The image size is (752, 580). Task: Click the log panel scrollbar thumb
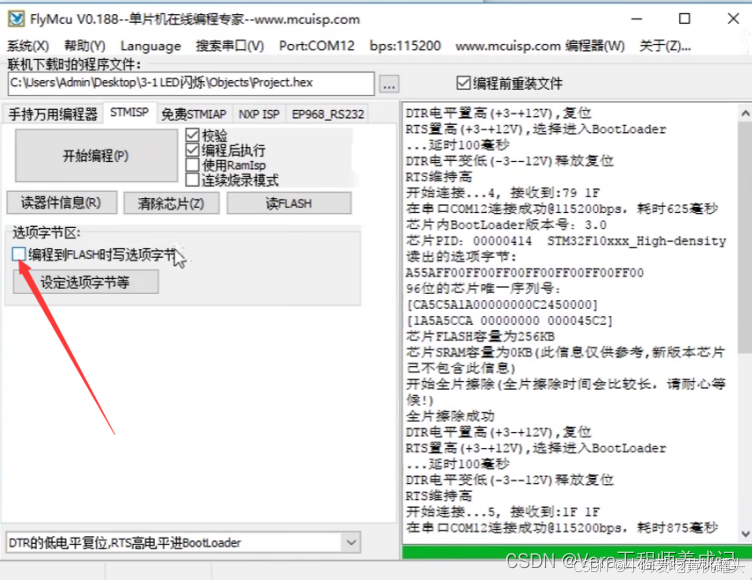click(745, 237)
